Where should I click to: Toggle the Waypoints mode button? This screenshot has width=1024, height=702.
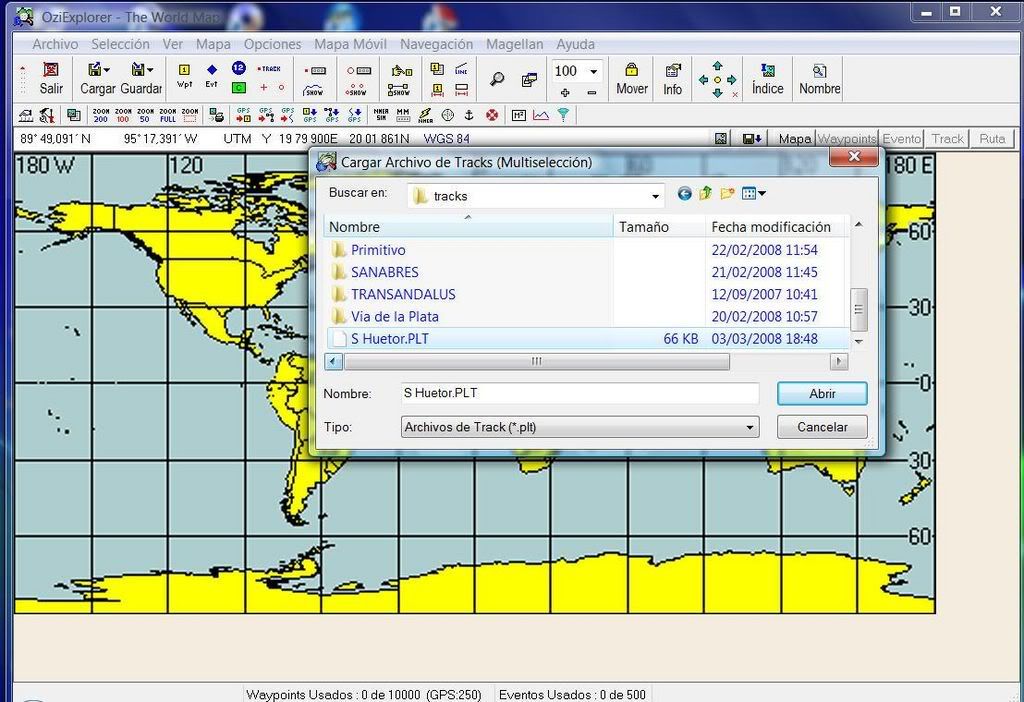(846, 138)
